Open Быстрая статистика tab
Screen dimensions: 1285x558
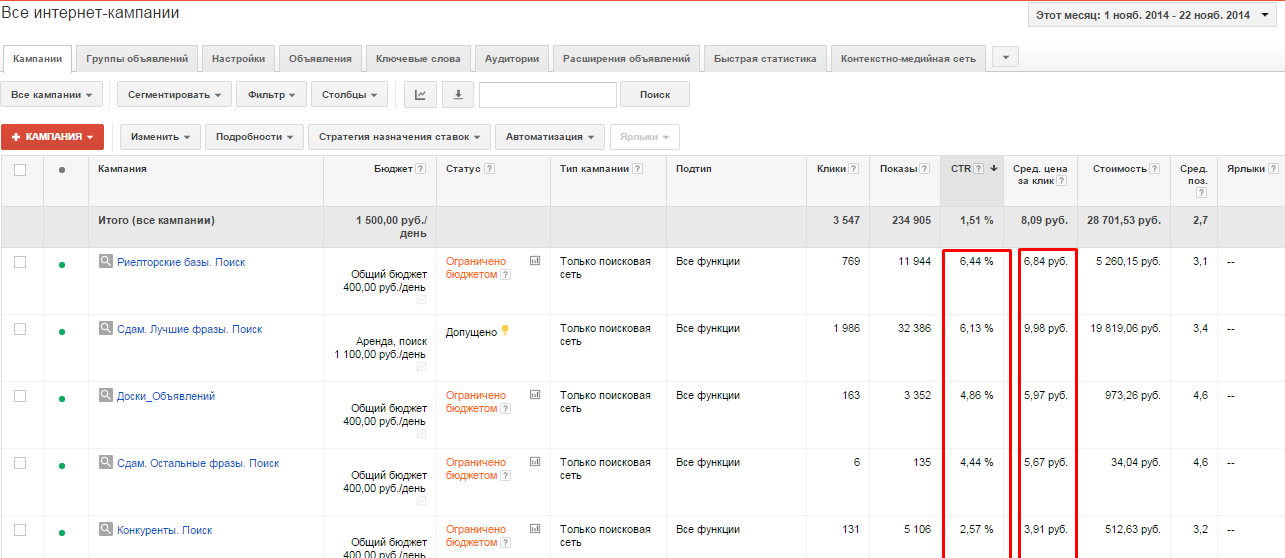[765, 59]
